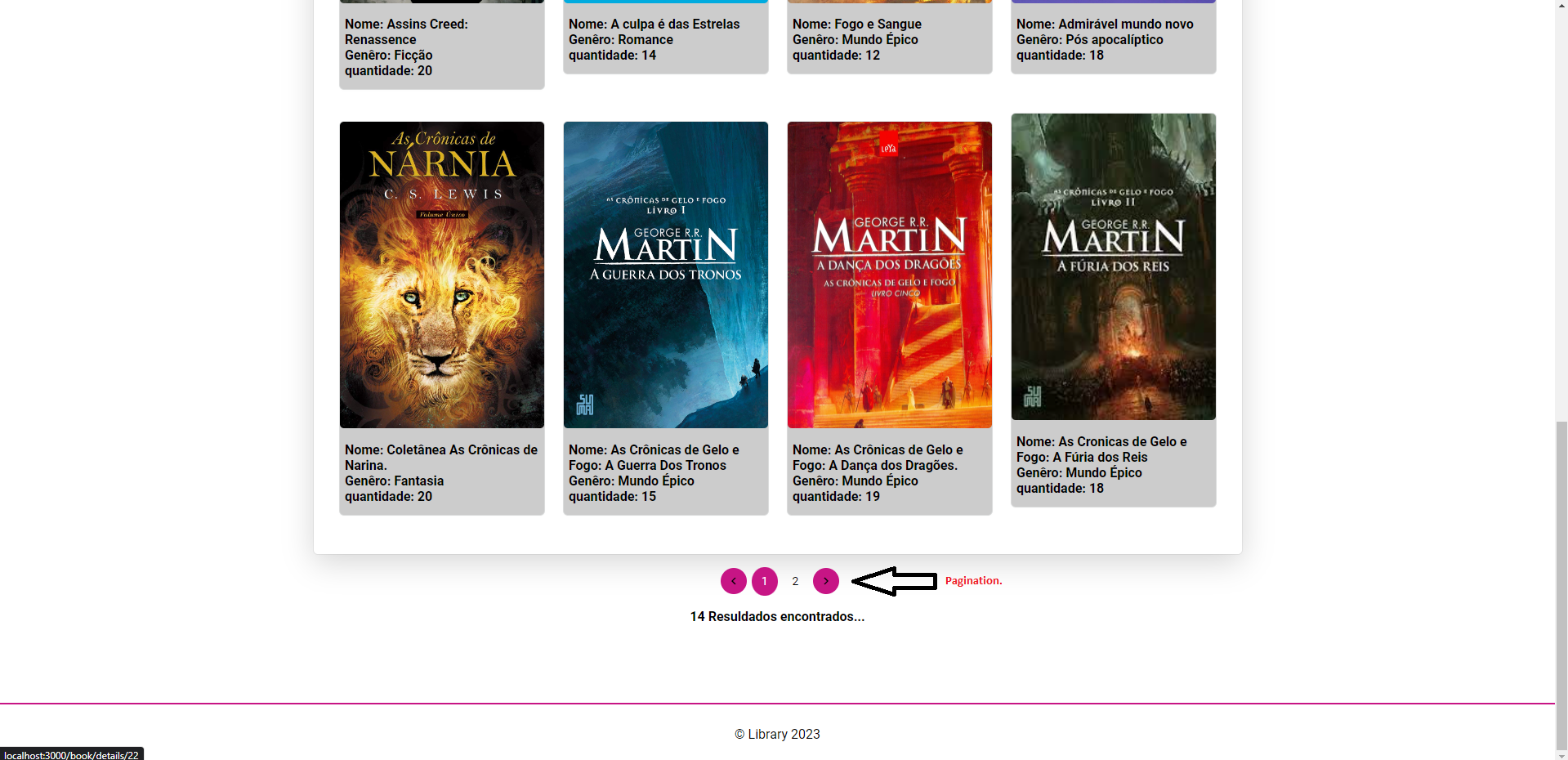Open the Coletânea As Crônicas de Narnia book cover
The height and width of the screenshot is (760, 1568).
(441, 275)
